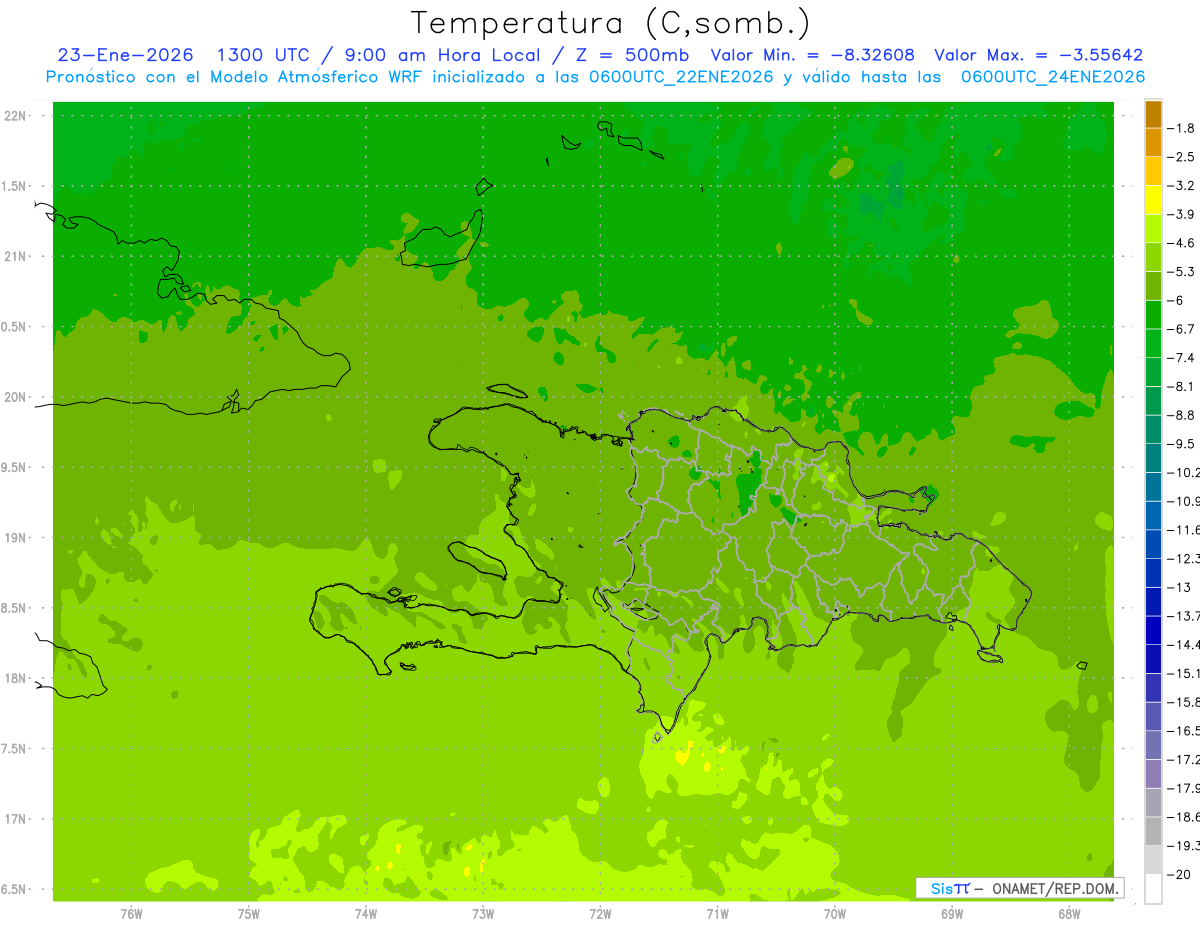Click the '72W' longitude label
Viewport: 1200px width, 927px height.
click(x=600, y=914)
